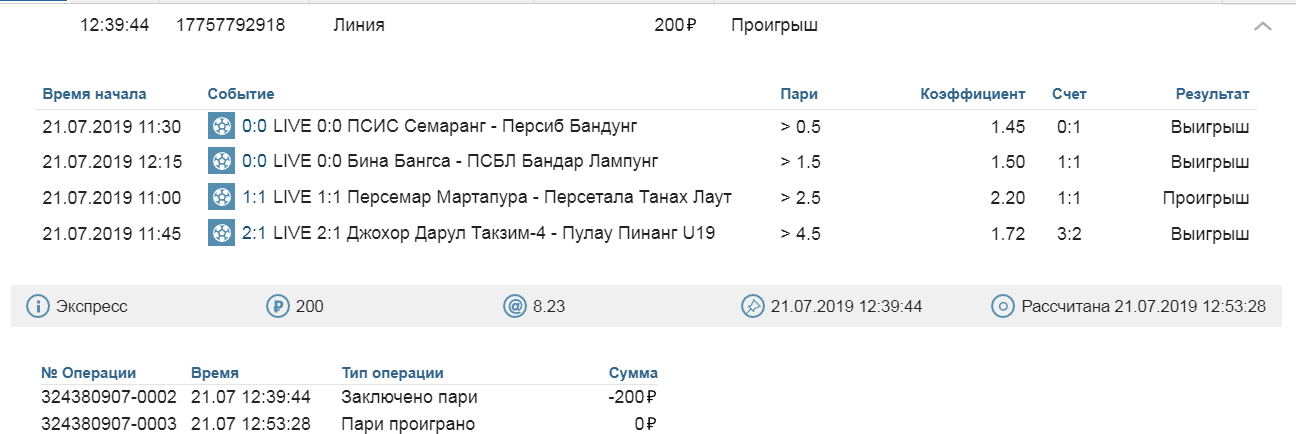Click soccer icon for Джохор Дарул Такзим-4 match
The height and width of the screenshot is (434, 1296).
(x=221, y=233)
